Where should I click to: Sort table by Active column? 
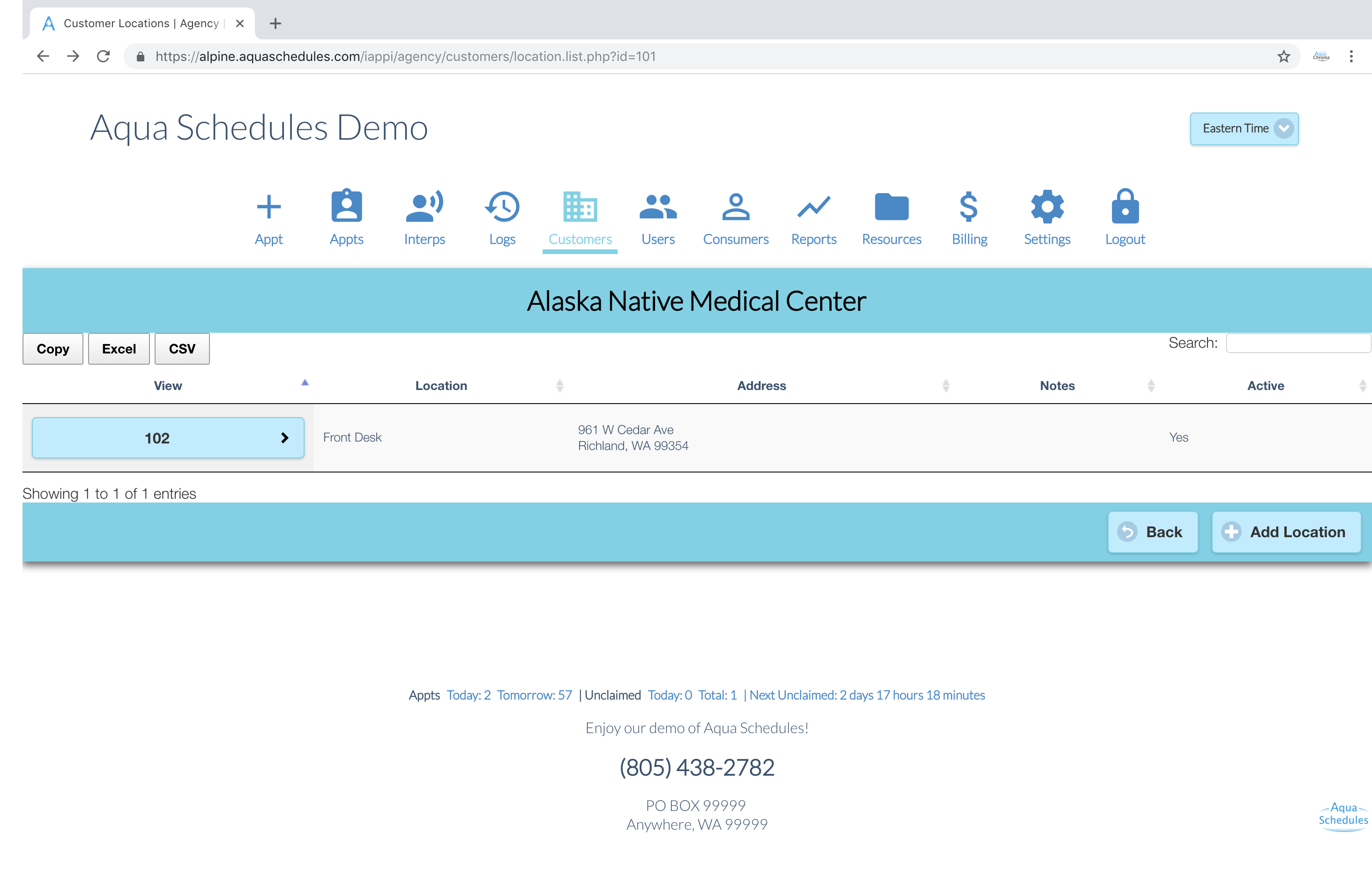point(1266,385)
